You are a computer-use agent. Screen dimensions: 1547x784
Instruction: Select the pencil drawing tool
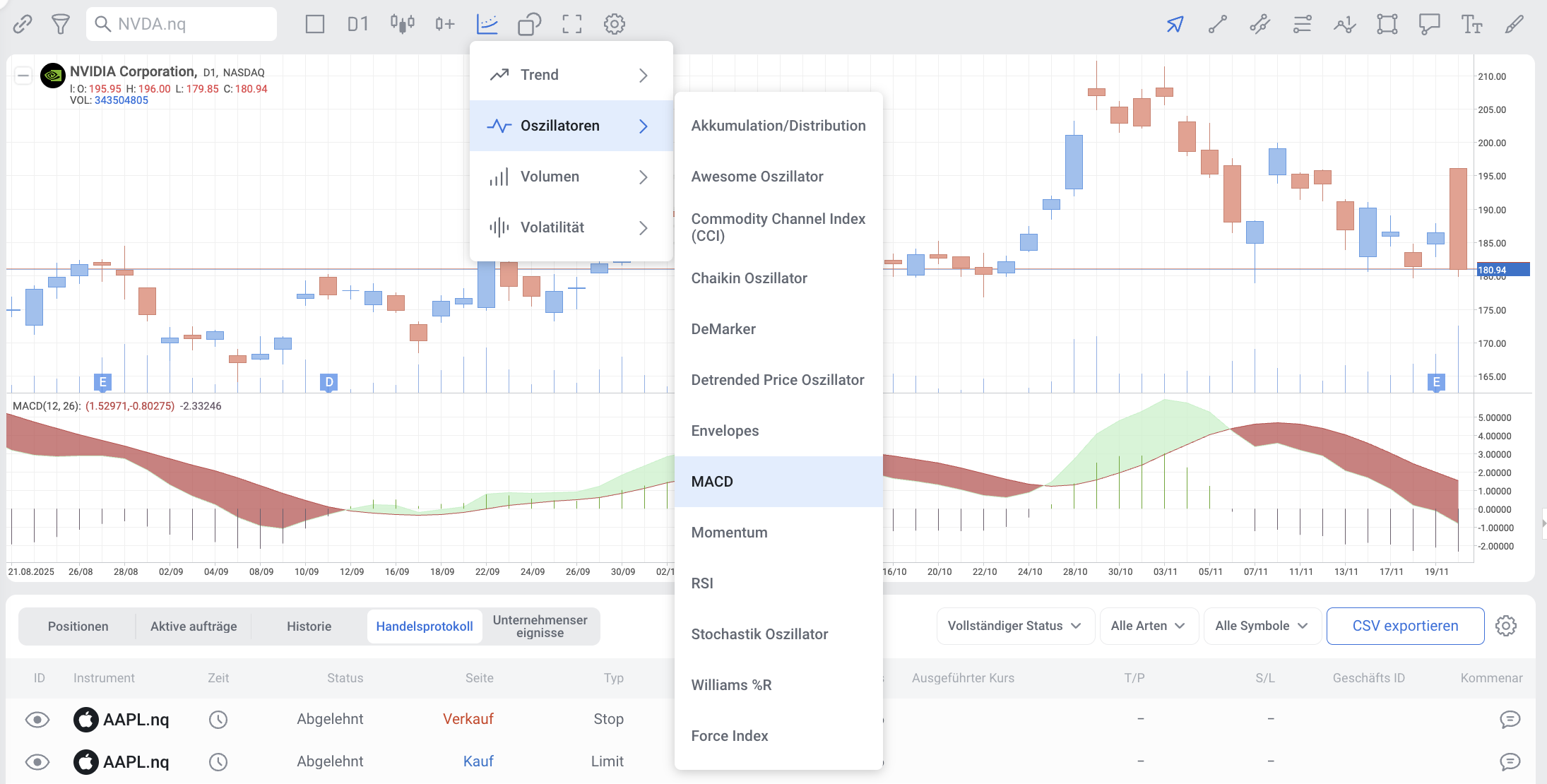click(x=1514, y=24)
